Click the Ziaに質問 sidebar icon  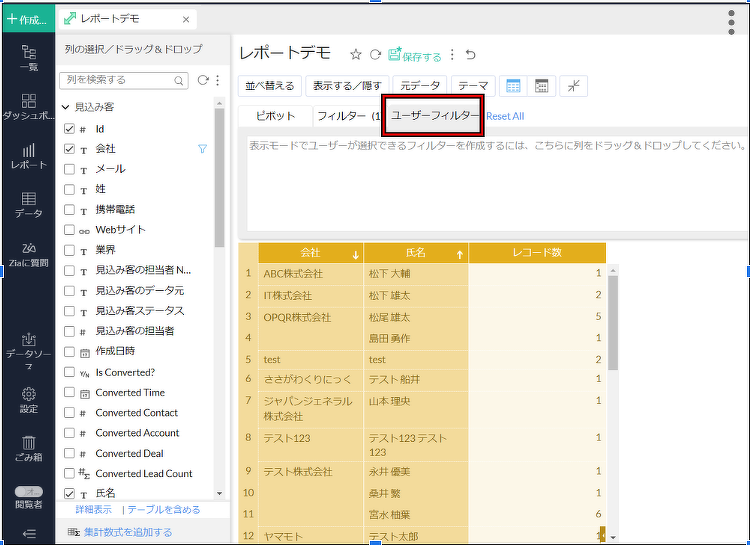point(28,254)
